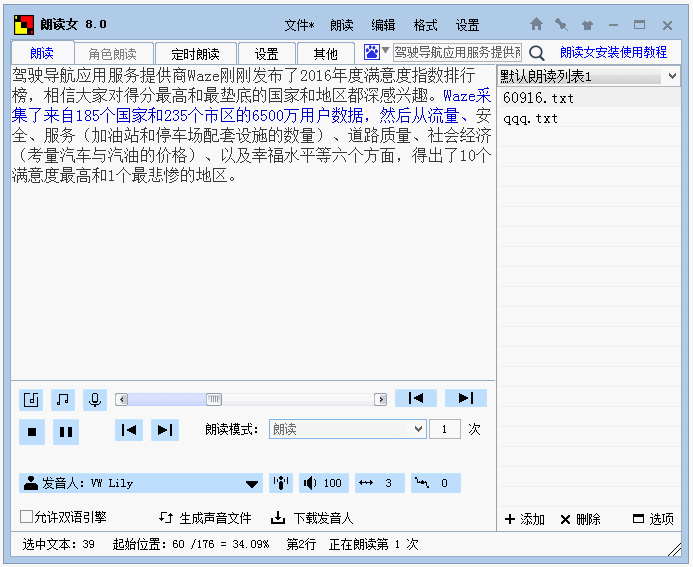This screenshot has height=567, width=693.
Task: Click the pin window icon
Action: pyautogui.click(x=562, y=24)
